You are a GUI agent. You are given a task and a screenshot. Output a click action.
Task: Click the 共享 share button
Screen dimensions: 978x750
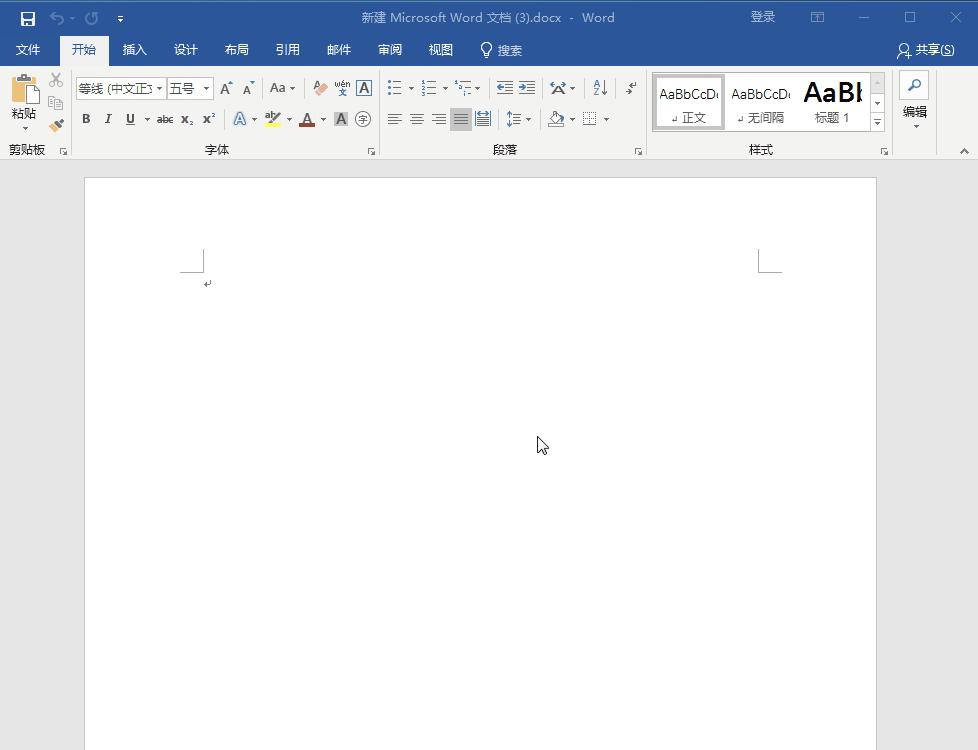point(925,50)
